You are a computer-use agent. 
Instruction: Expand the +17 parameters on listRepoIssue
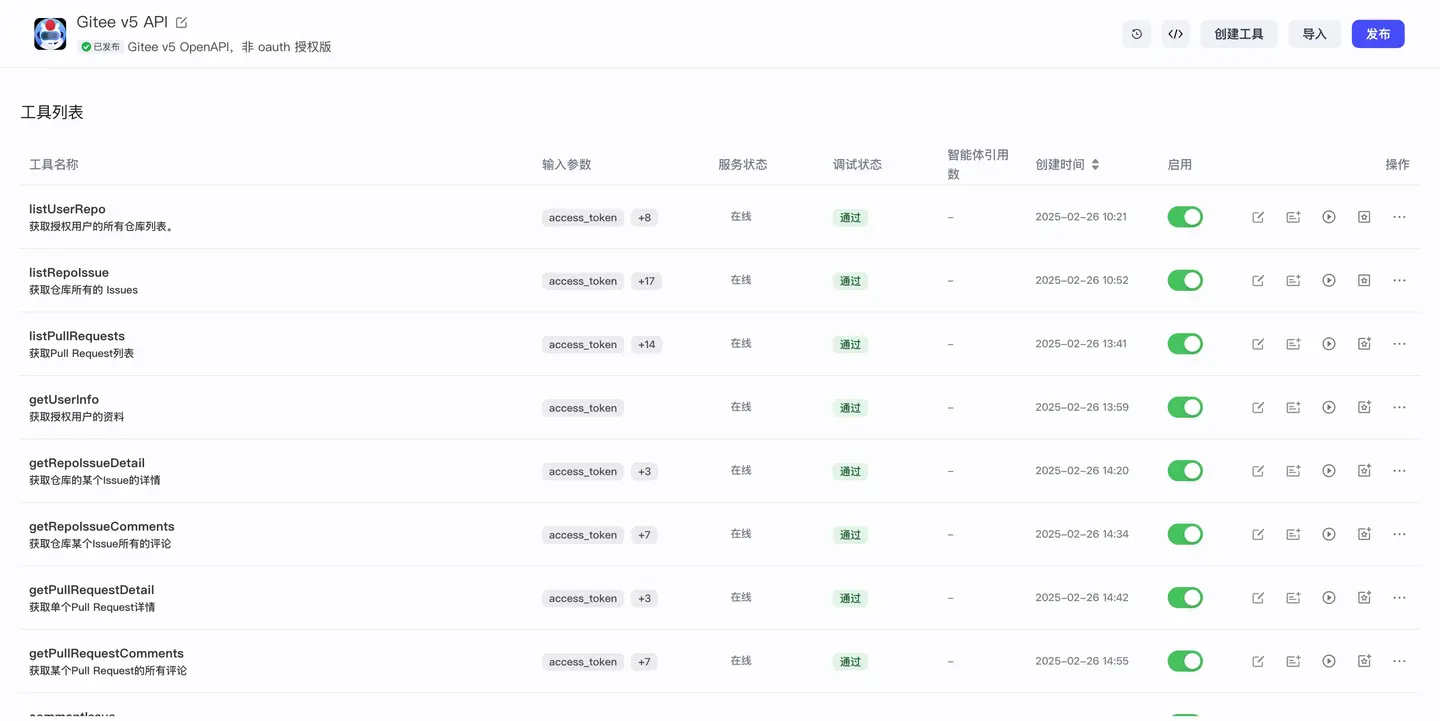coord(646,281)
